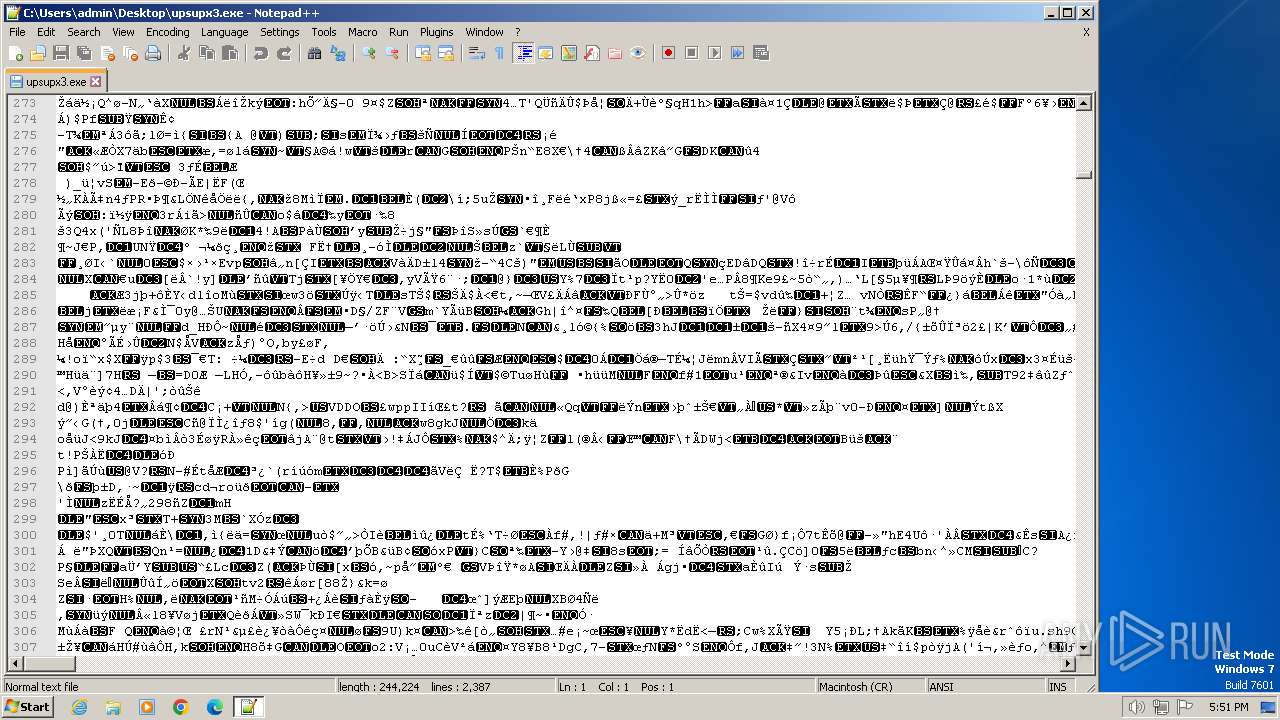
Task: Open the Encoding menu
Action: point(167,32)
